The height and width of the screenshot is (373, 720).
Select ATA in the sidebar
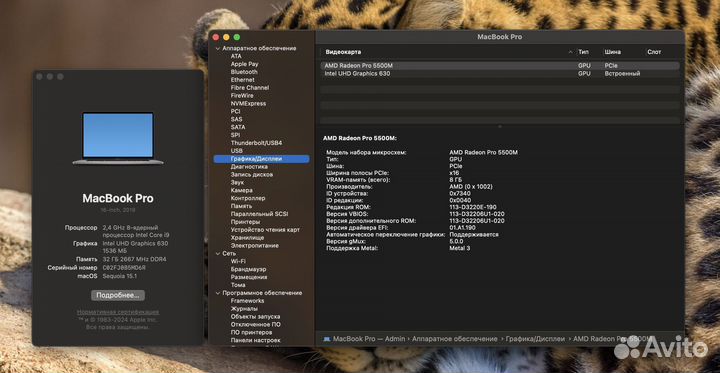236,56
